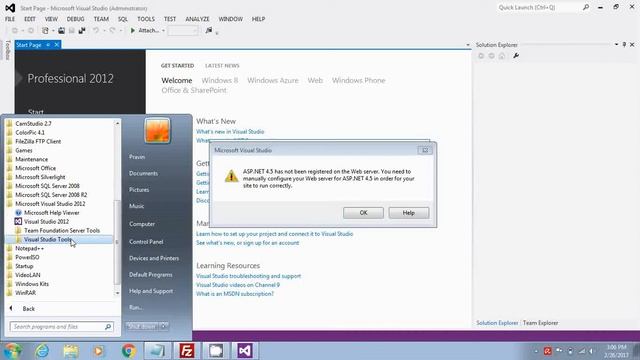
Task: Open the FILE menu
Action: (10, 19)
